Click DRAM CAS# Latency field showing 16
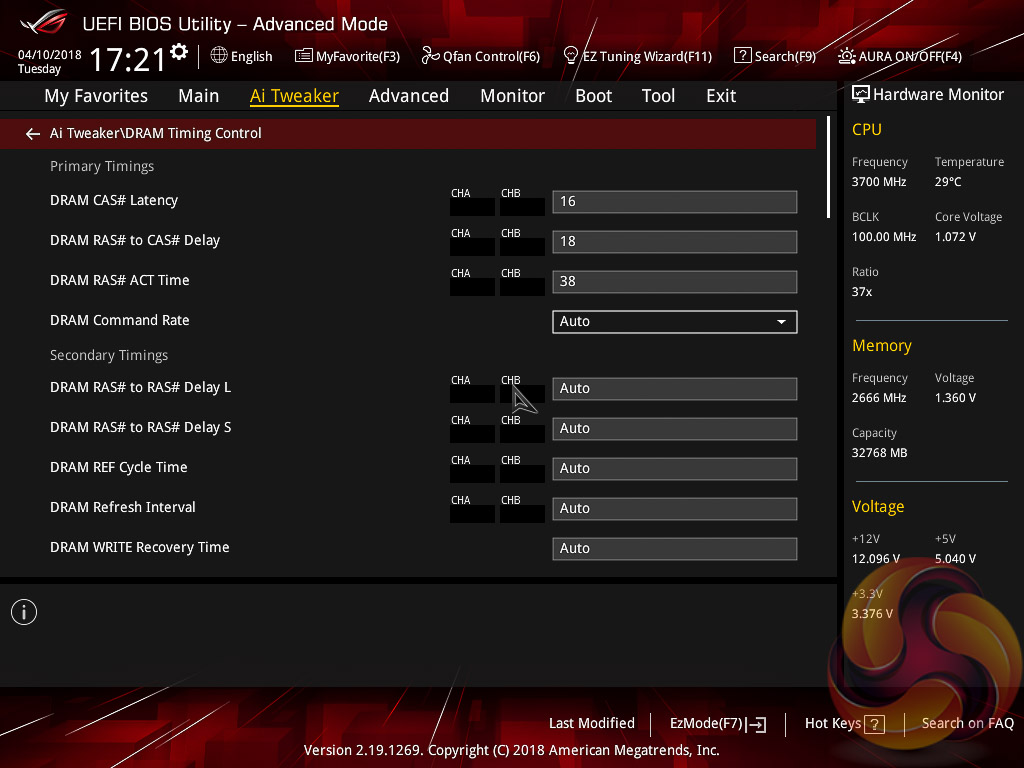This screenshot has width=1024, height=768. 675,202
